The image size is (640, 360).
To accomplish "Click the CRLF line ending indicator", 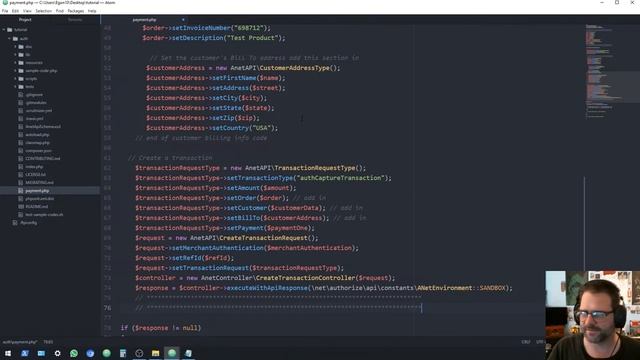I will pos(526,342).
